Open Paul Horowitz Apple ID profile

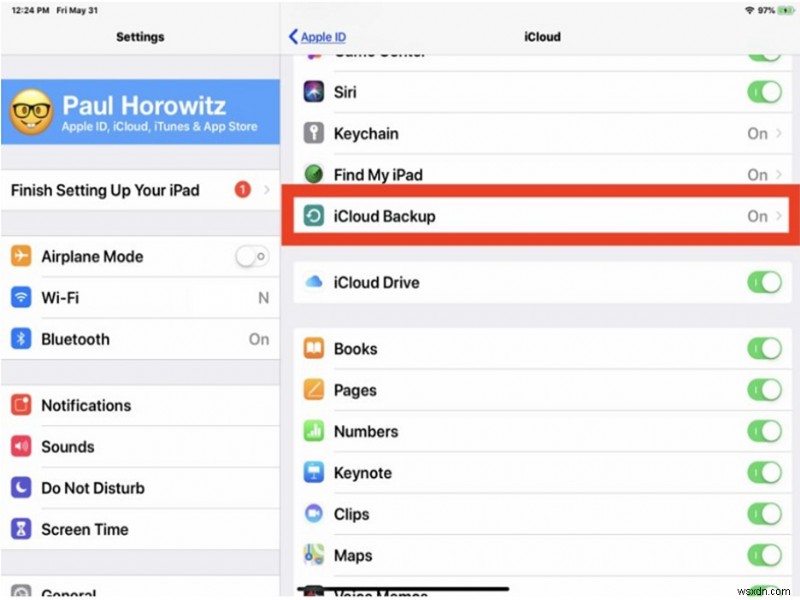pyautogui.click(x=140, y=112)
